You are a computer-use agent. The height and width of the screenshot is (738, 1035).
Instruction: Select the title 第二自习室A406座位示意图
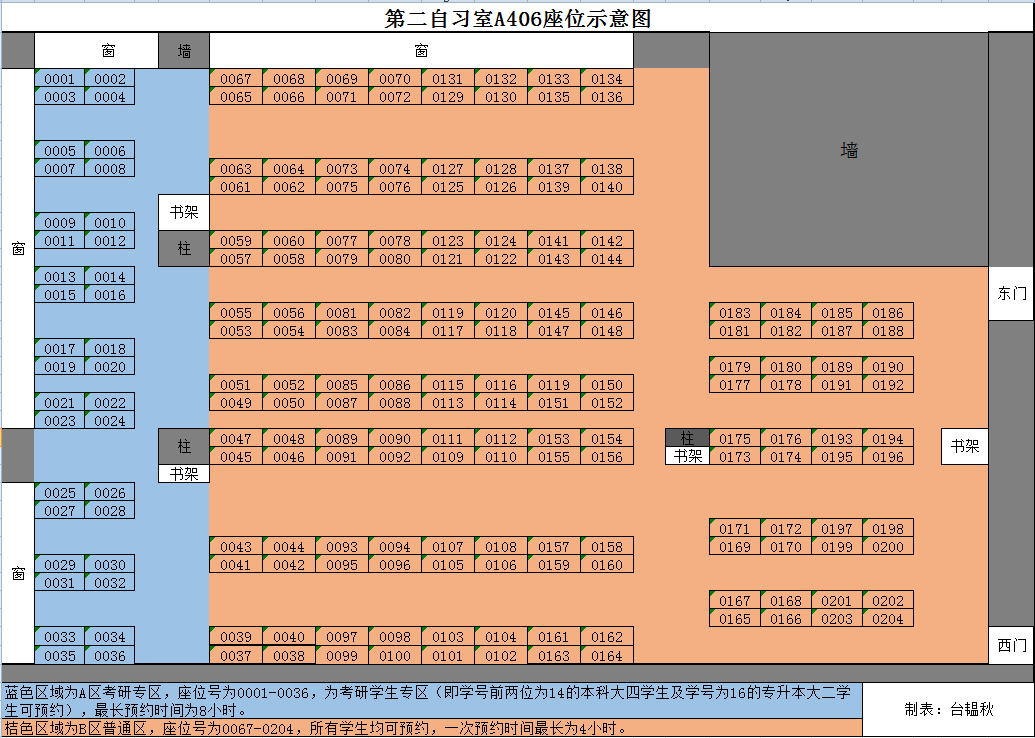(518, 19)
